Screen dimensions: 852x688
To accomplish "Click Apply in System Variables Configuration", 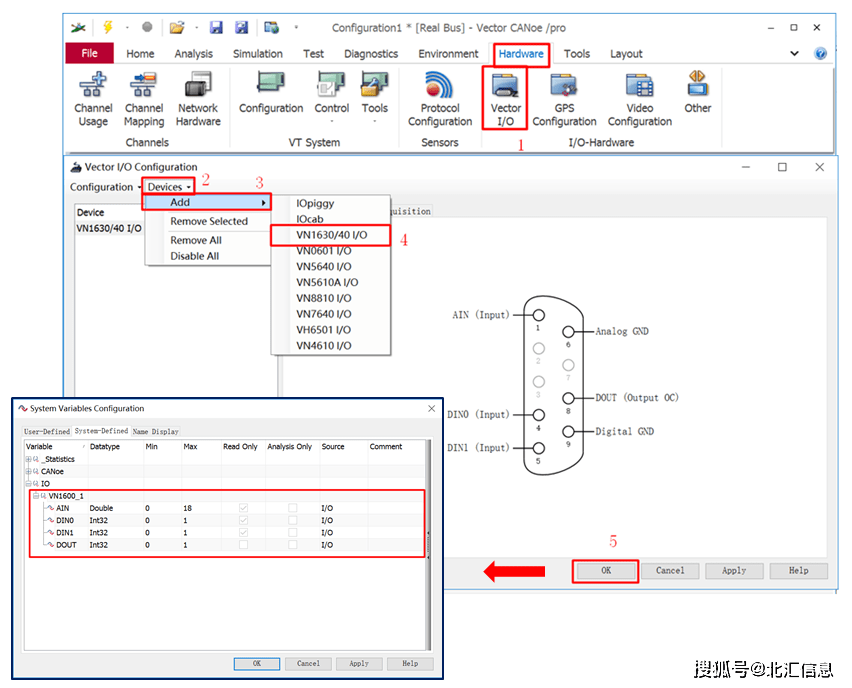I will pyautogui.click(x=358, y=663).
